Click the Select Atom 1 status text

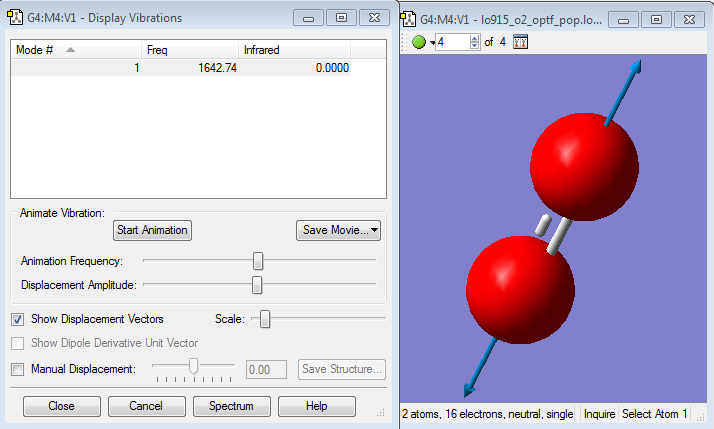[x=655, y=414]
